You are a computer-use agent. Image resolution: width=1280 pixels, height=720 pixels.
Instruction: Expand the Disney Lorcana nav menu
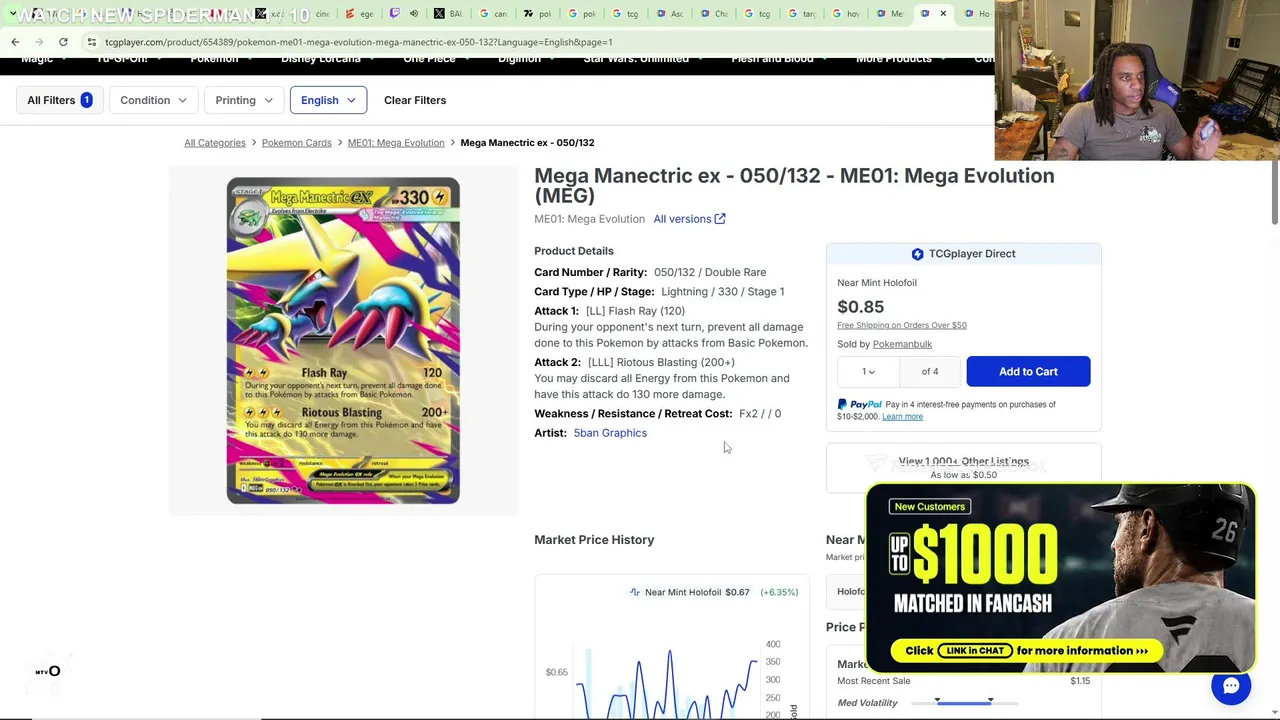[x=326, y=59]
